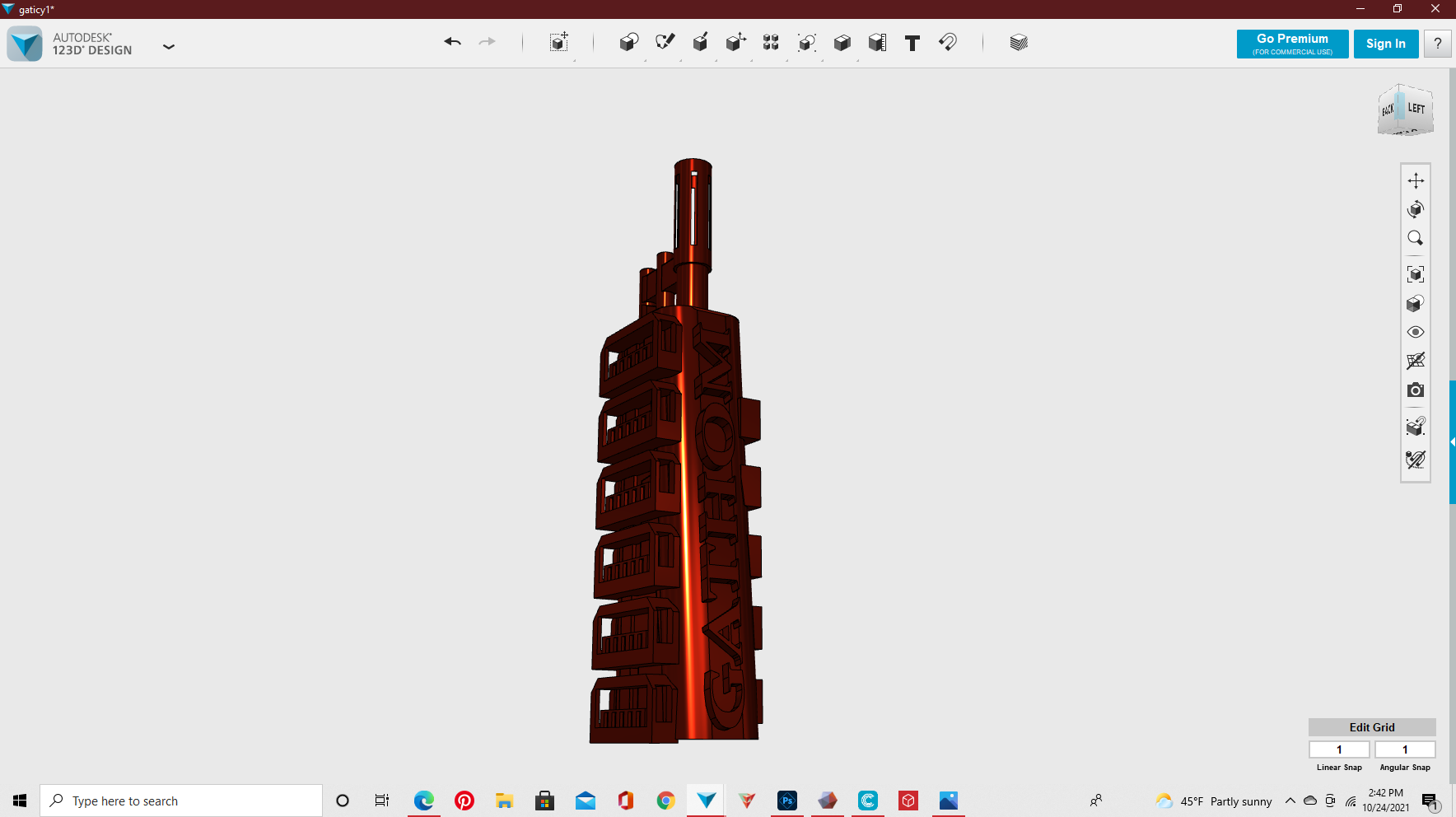
Task: Toggle the show/hide eye icon
Action: tap(1416, 333)
